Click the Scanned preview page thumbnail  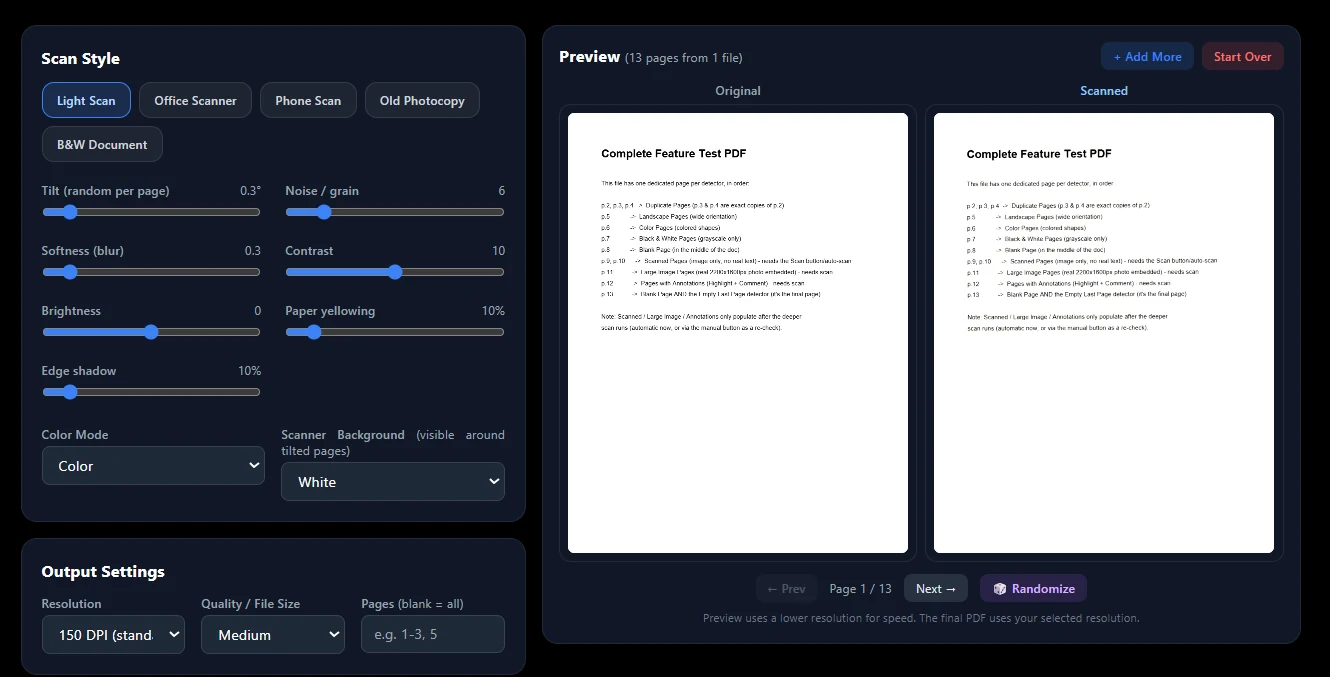click(1104, 333)
